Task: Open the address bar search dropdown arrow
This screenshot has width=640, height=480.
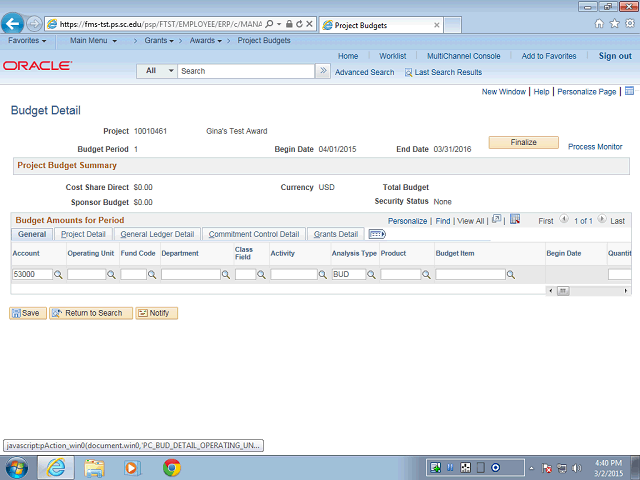Action: [279, 24]
